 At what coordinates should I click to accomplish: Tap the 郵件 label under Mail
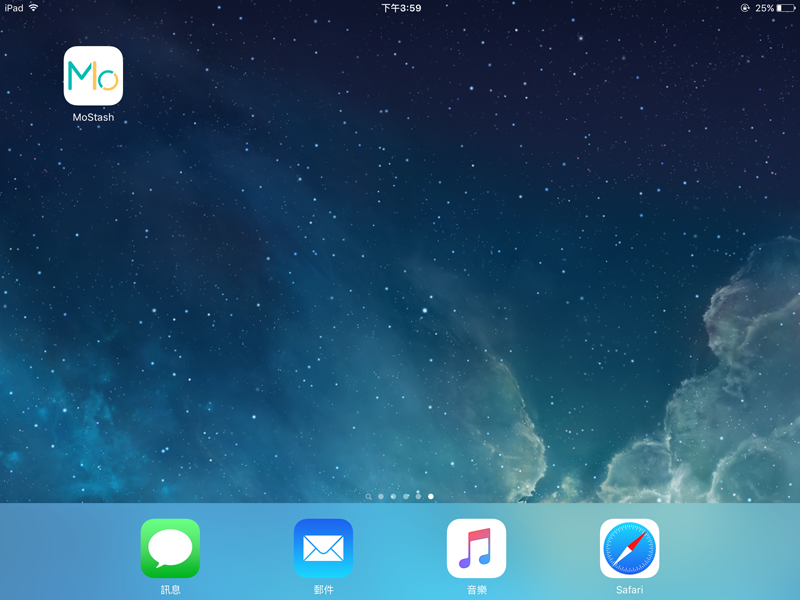point(323,590)
